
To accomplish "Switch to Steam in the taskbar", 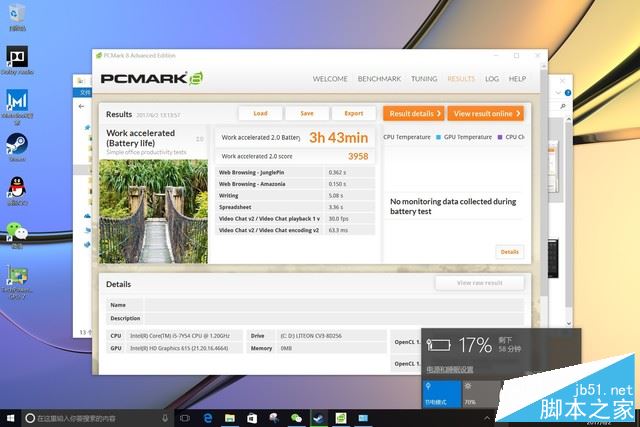I will (318, 418).
